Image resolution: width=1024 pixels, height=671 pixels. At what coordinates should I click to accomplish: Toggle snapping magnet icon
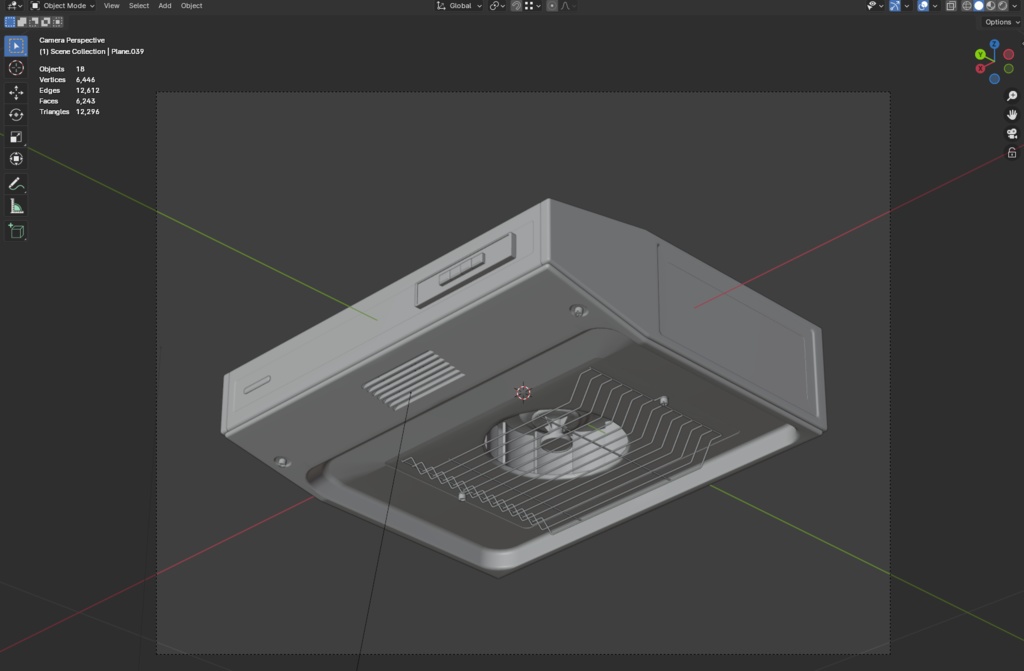coord(516,6)
